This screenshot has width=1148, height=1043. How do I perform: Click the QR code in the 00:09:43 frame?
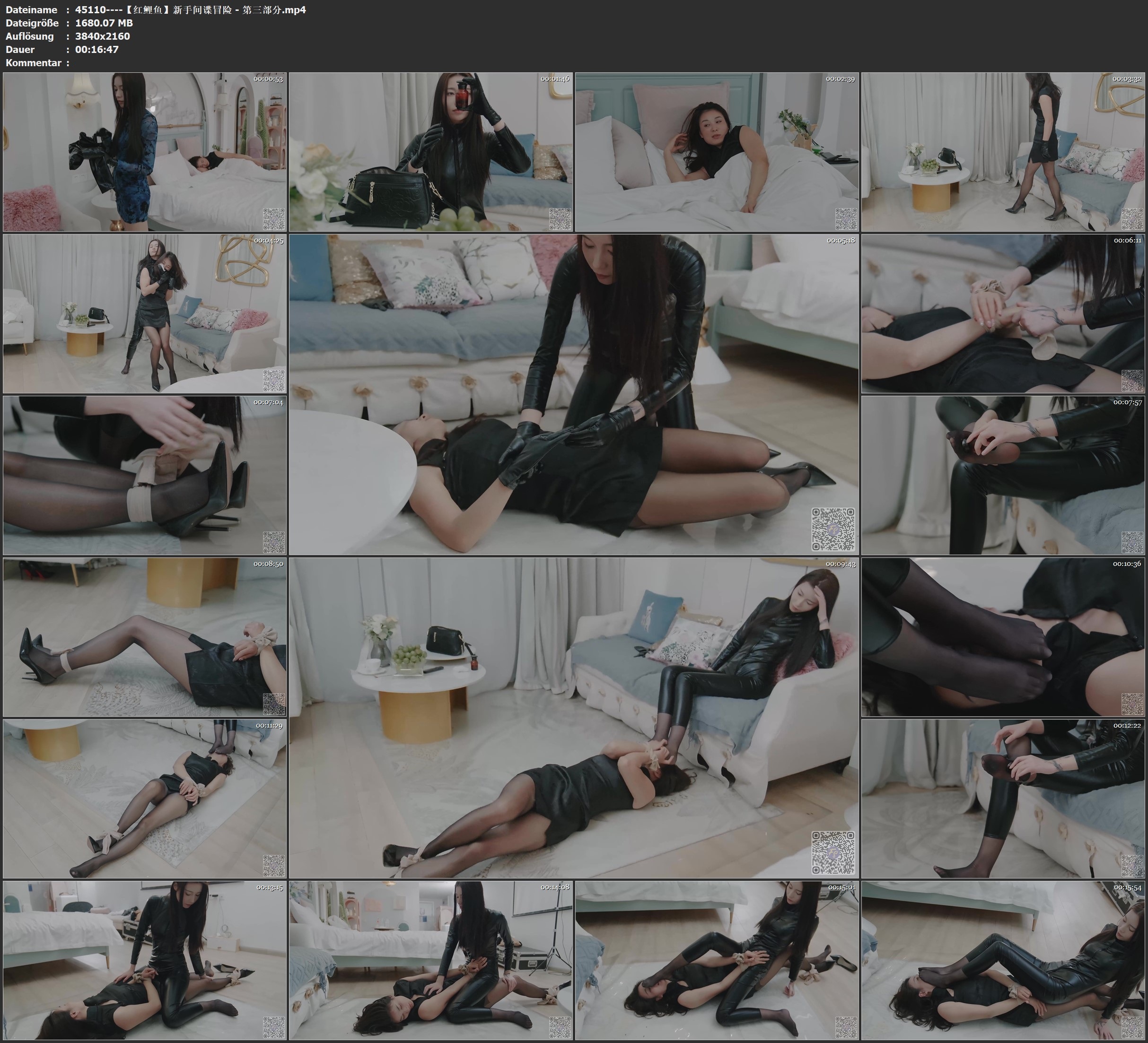point(833,852)
